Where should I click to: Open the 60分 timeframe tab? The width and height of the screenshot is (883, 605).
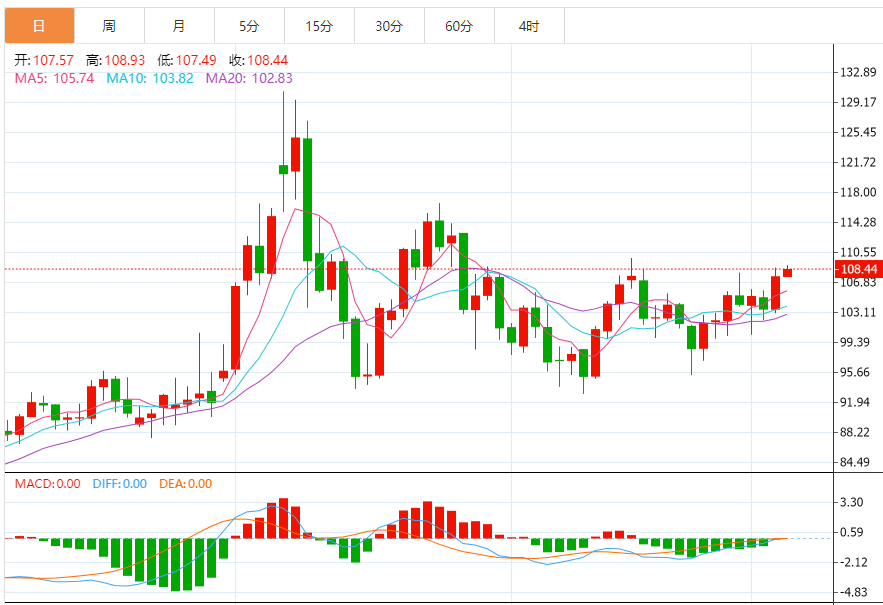point(459,26)
